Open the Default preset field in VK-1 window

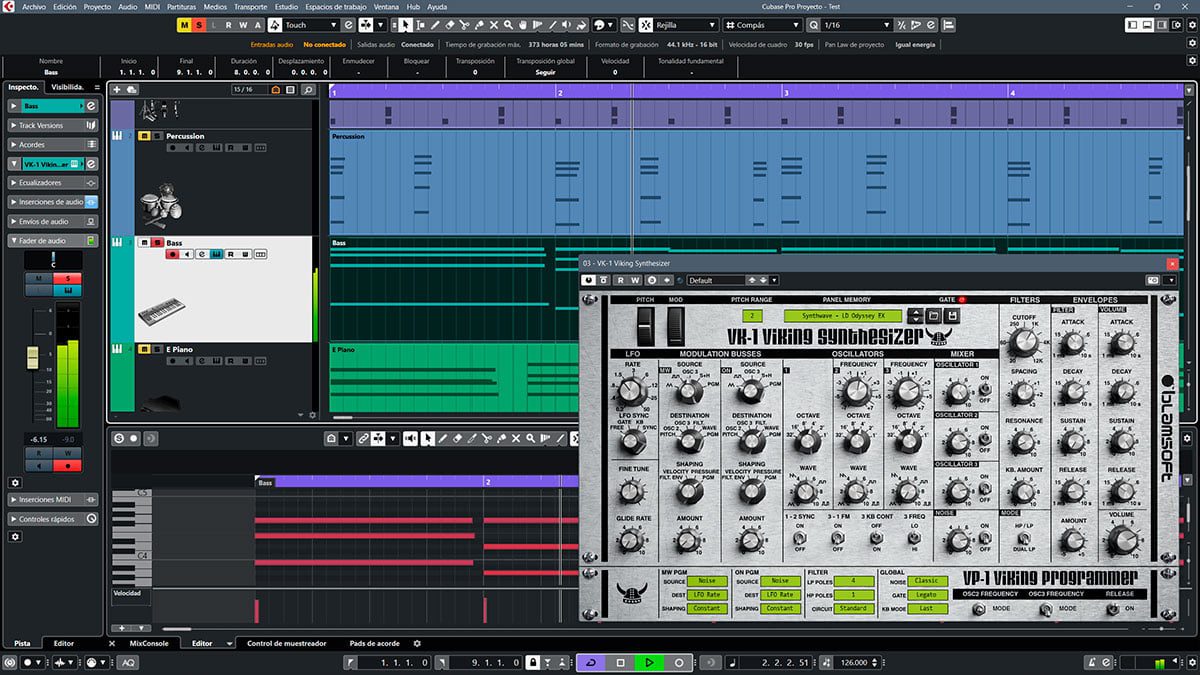(x=715, y=280)
